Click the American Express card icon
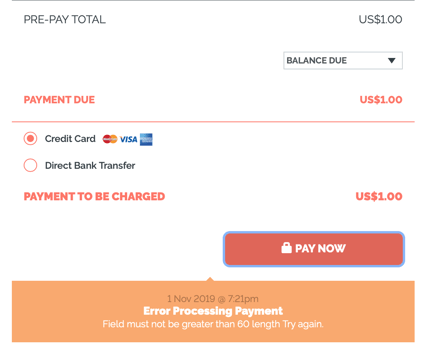432x362 pixels. click(146, 139)
